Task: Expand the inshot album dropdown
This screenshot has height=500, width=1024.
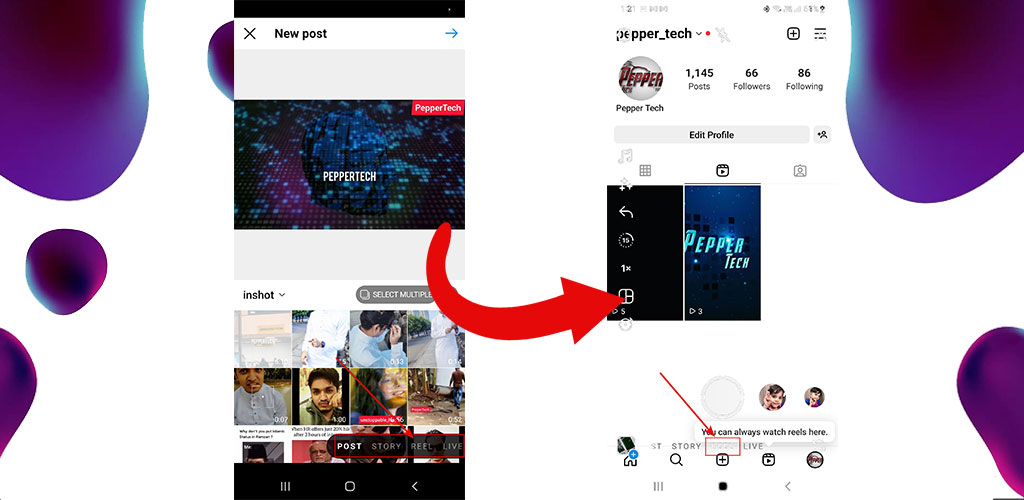Action: [264, 295]
